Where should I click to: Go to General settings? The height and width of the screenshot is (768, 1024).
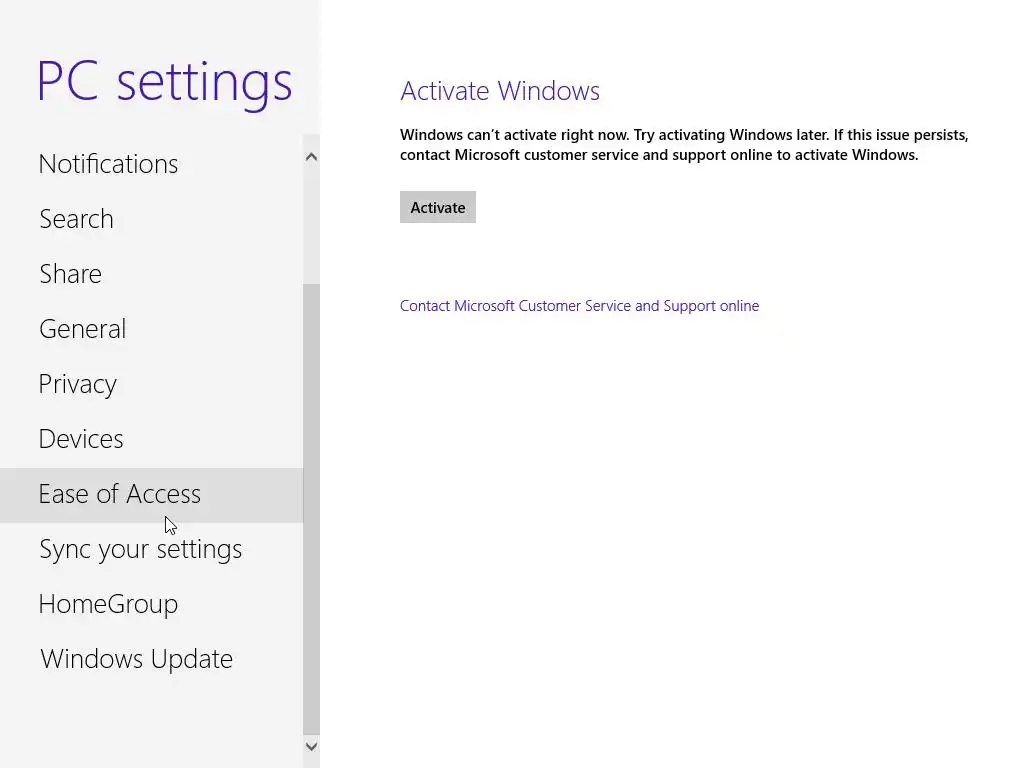coord(152,328)
